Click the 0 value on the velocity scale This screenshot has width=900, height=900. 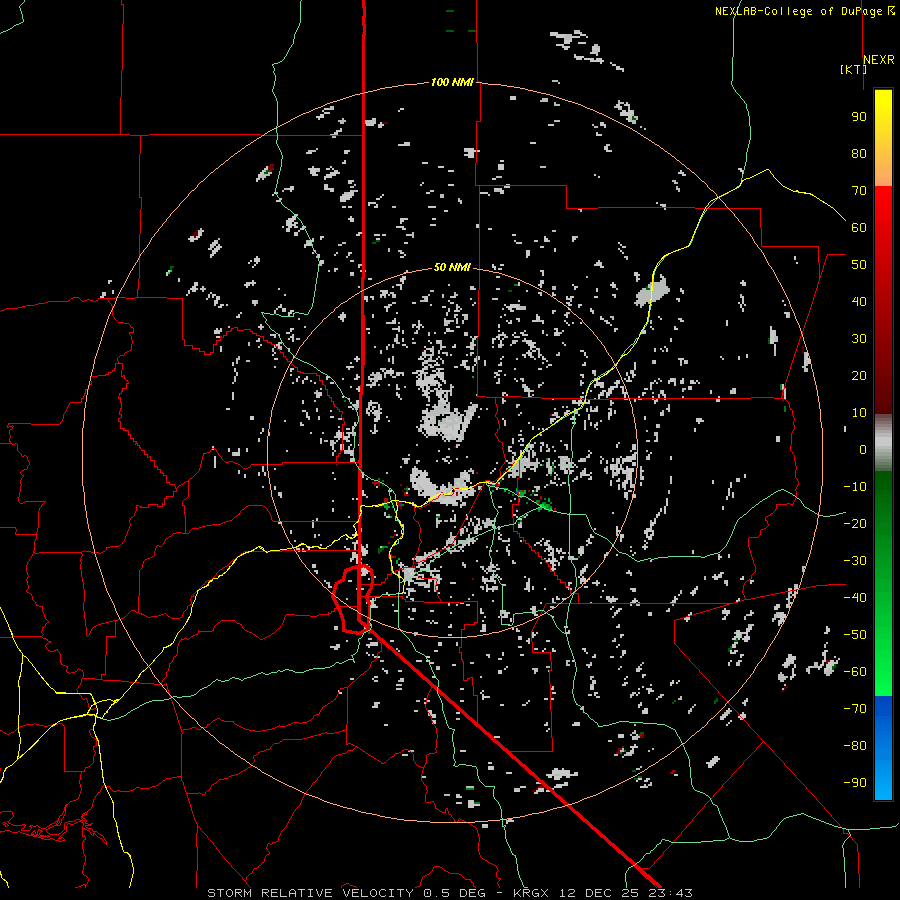tap(863, 449)
